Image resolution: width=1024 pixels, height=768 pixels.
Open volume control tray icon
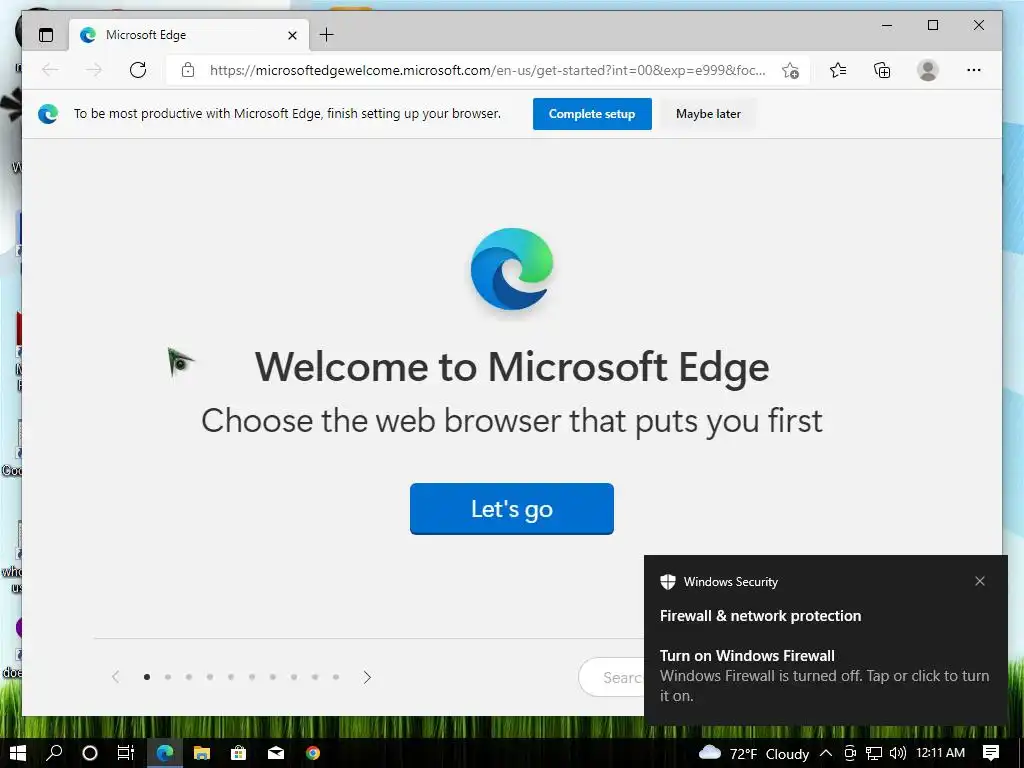coord(898,753)
